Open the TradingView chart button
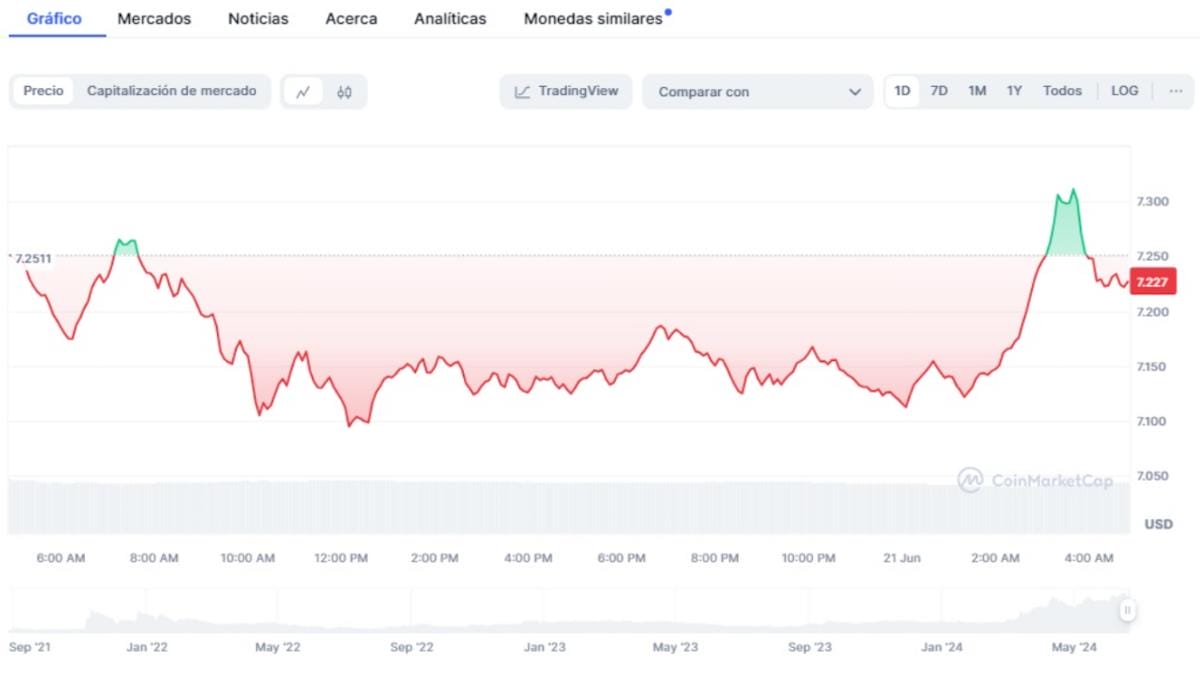Viewport: 1200px width, 673px height. (x=566, y=91)
